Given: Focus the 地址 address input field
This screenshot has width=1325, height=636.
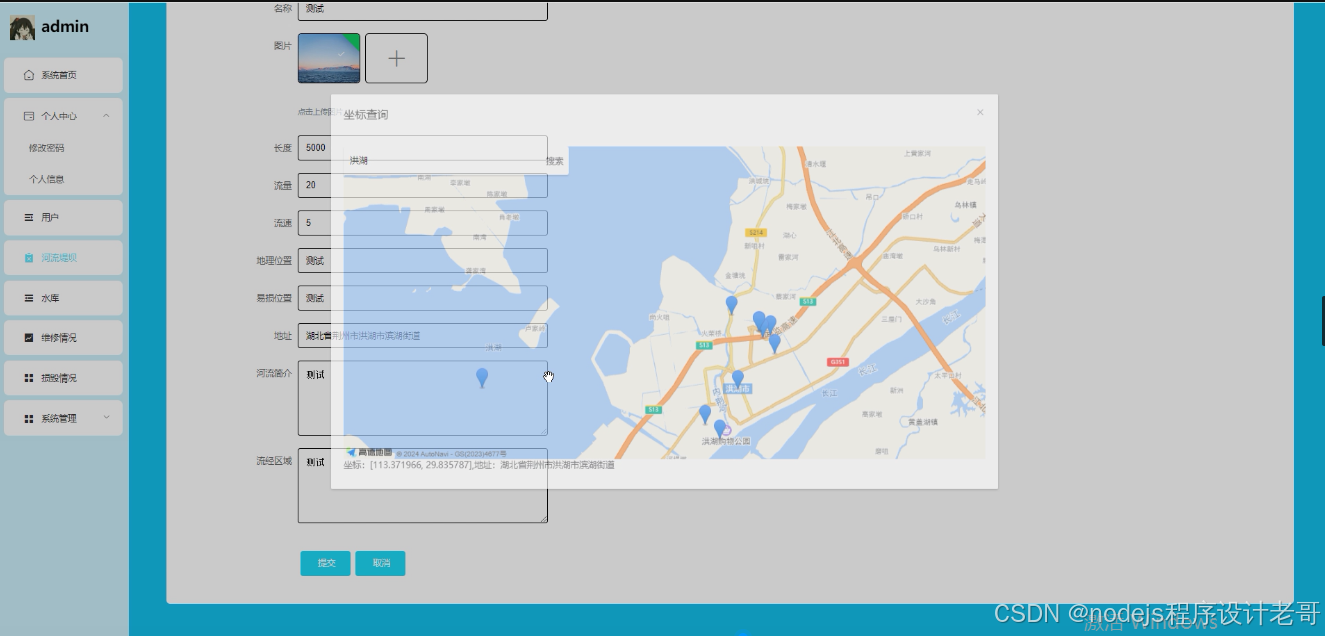Looking at the screenshot, I should [x=423, y=335].
